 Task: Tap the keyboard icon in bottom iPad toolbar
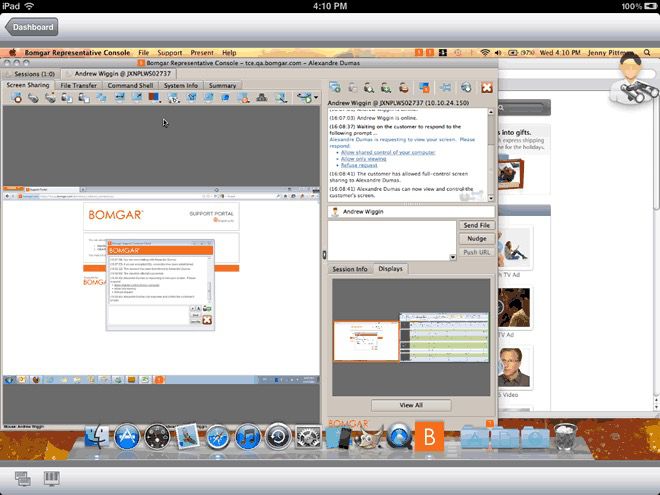click(x=52, y=479)
